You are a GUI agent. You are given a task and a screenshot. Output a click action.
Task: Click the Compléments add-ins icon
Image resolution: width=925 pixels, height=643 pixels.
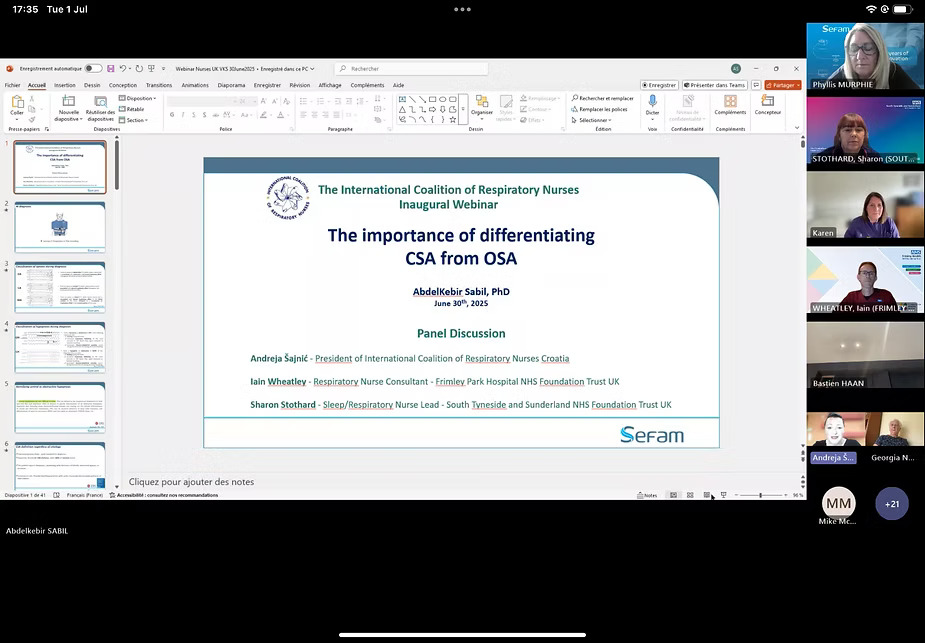point(730,103)
